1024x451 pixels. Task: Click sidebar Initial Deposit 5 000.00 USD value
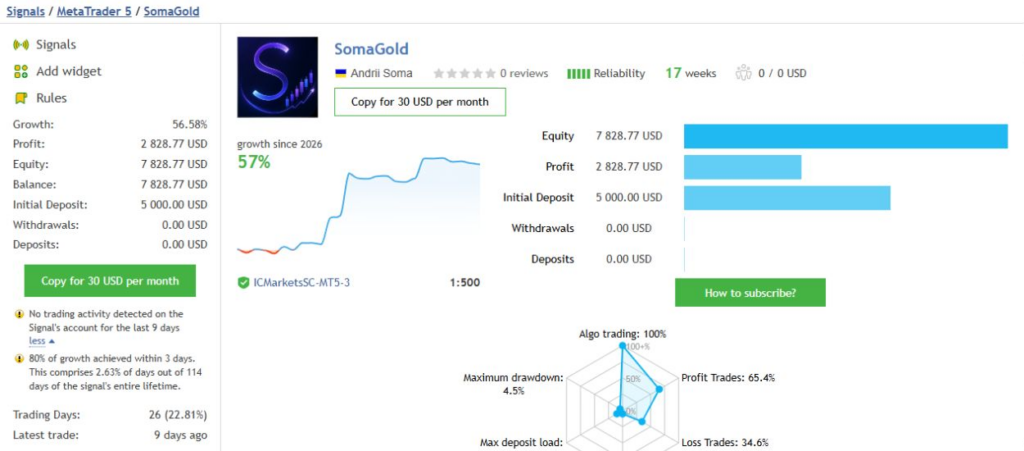pos(174,205)
